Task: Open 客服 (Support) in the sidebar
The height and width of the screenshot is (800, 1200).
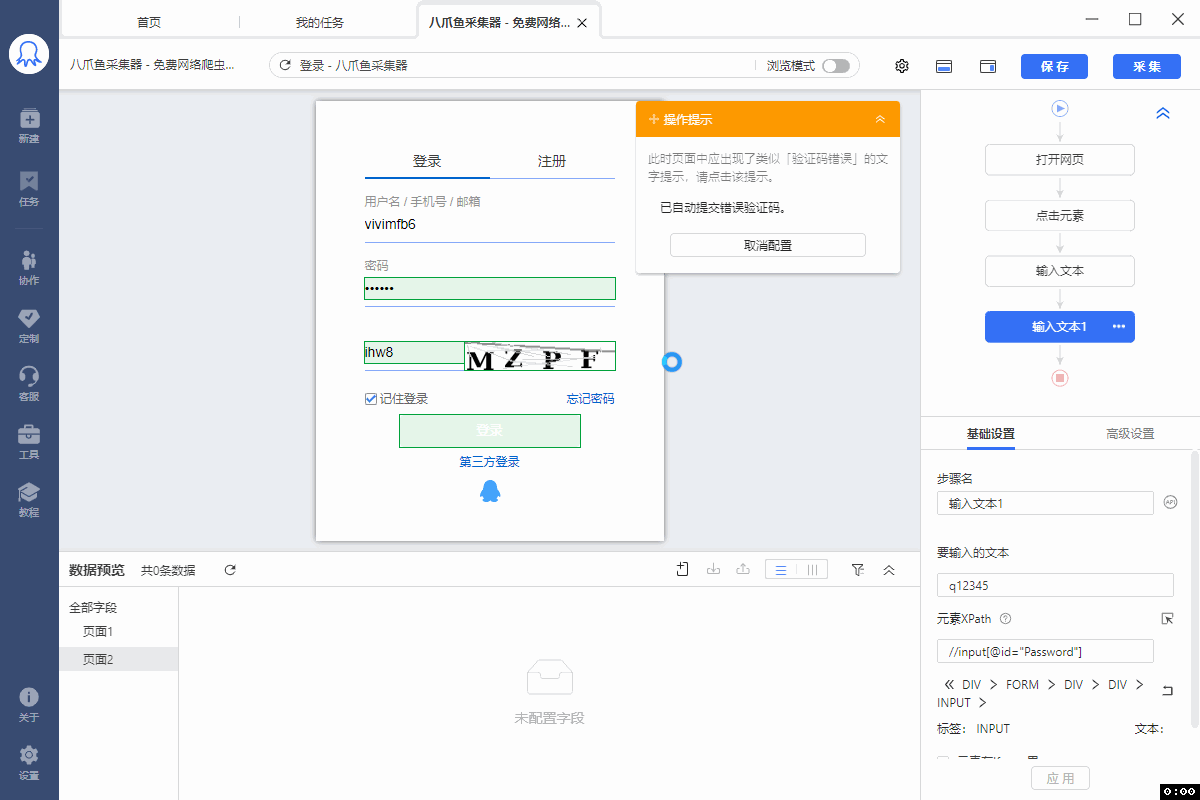Action: [x=29, y=384]
